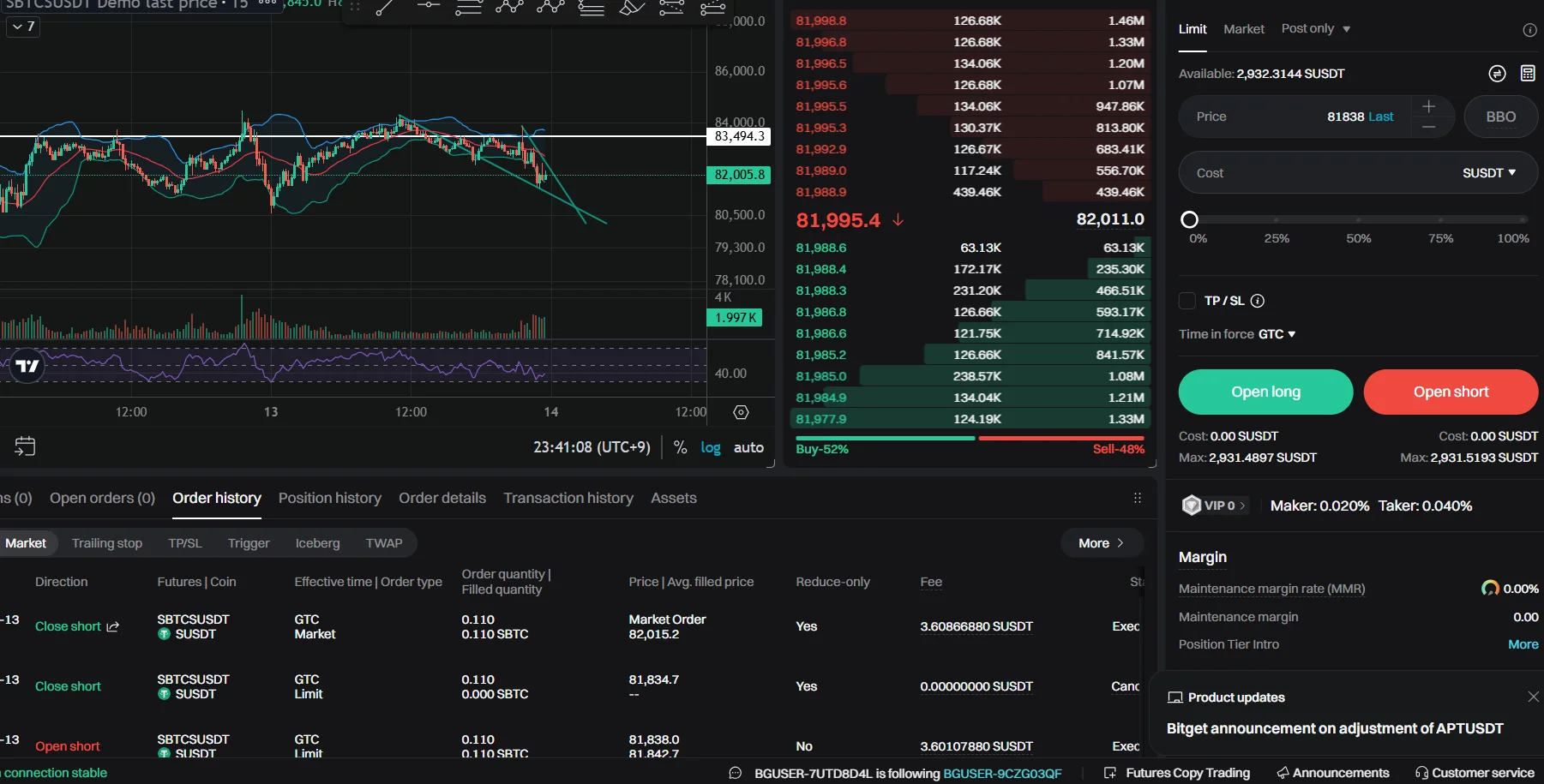
Task: Share the Close short market order
Action: pos(112,626)
